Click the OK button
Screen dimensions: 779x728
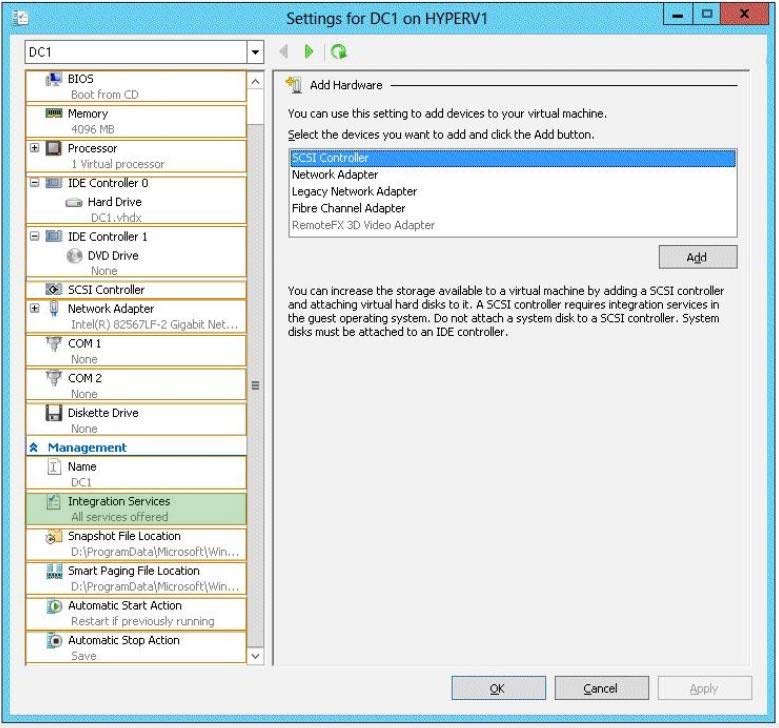point(498,688)
